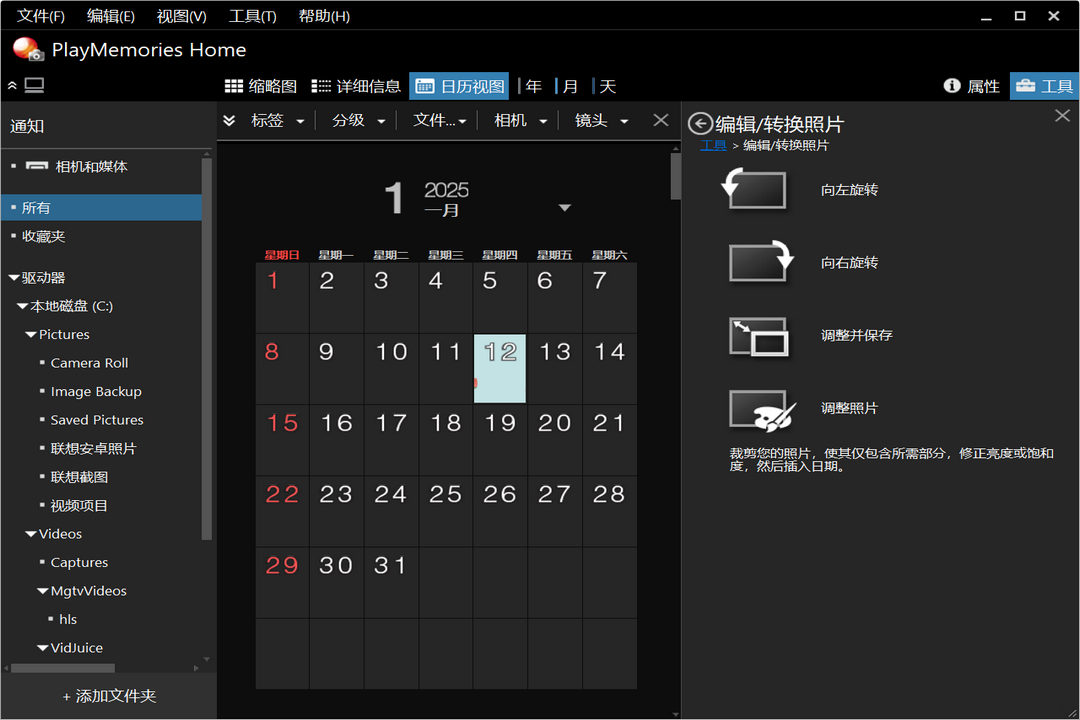Click the Add Folder button
This screenshot has height=720, width=1080.
[x=109, y=696]
